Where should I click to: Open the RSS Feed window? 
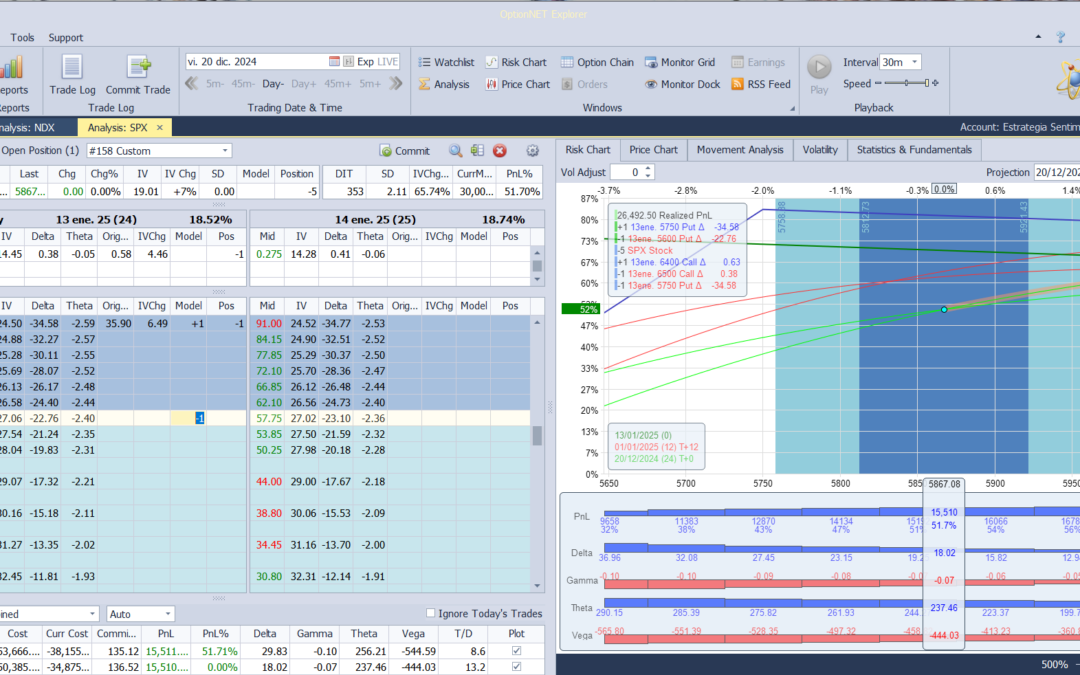pos(761,84)
